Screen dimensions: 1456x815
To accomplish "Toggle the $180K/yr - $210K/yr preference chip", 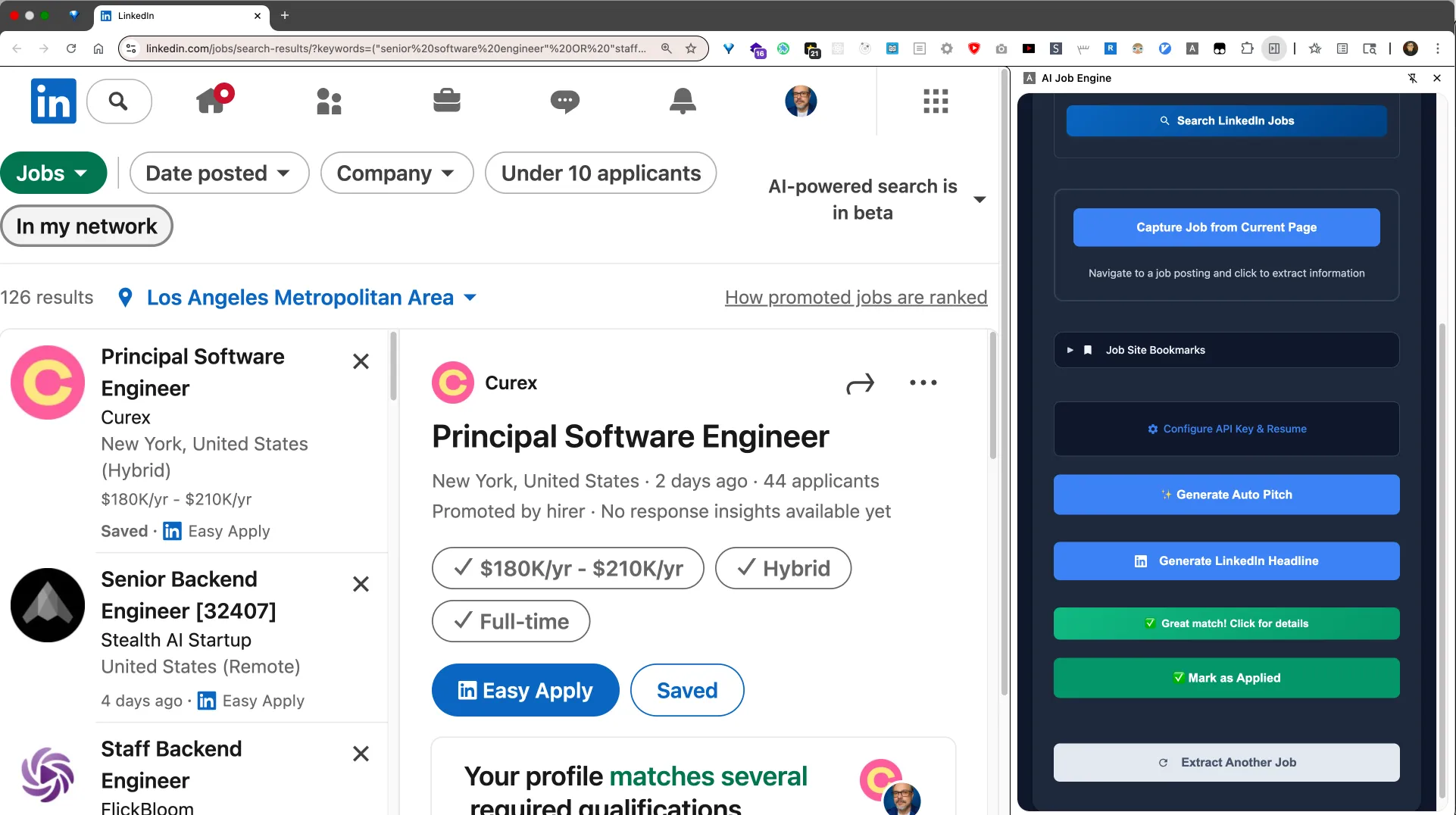I will tap(568, 568).
